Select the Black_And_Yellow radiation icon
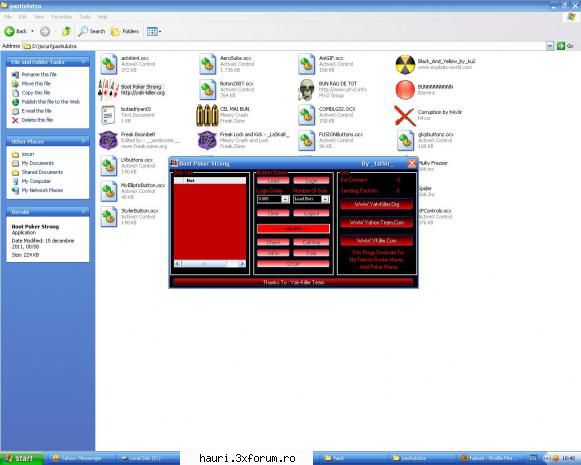 pos(405,64)
